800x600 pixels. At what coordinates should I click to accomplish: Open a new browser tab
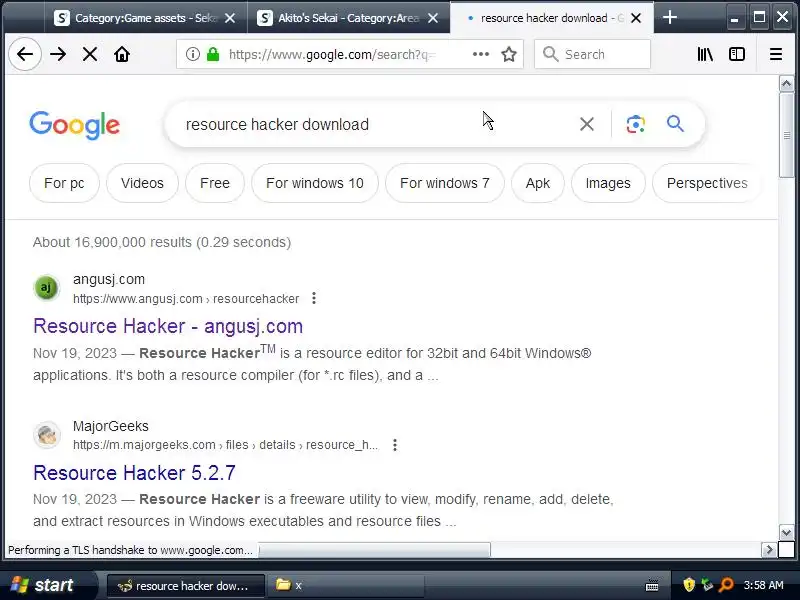(670, 18)
